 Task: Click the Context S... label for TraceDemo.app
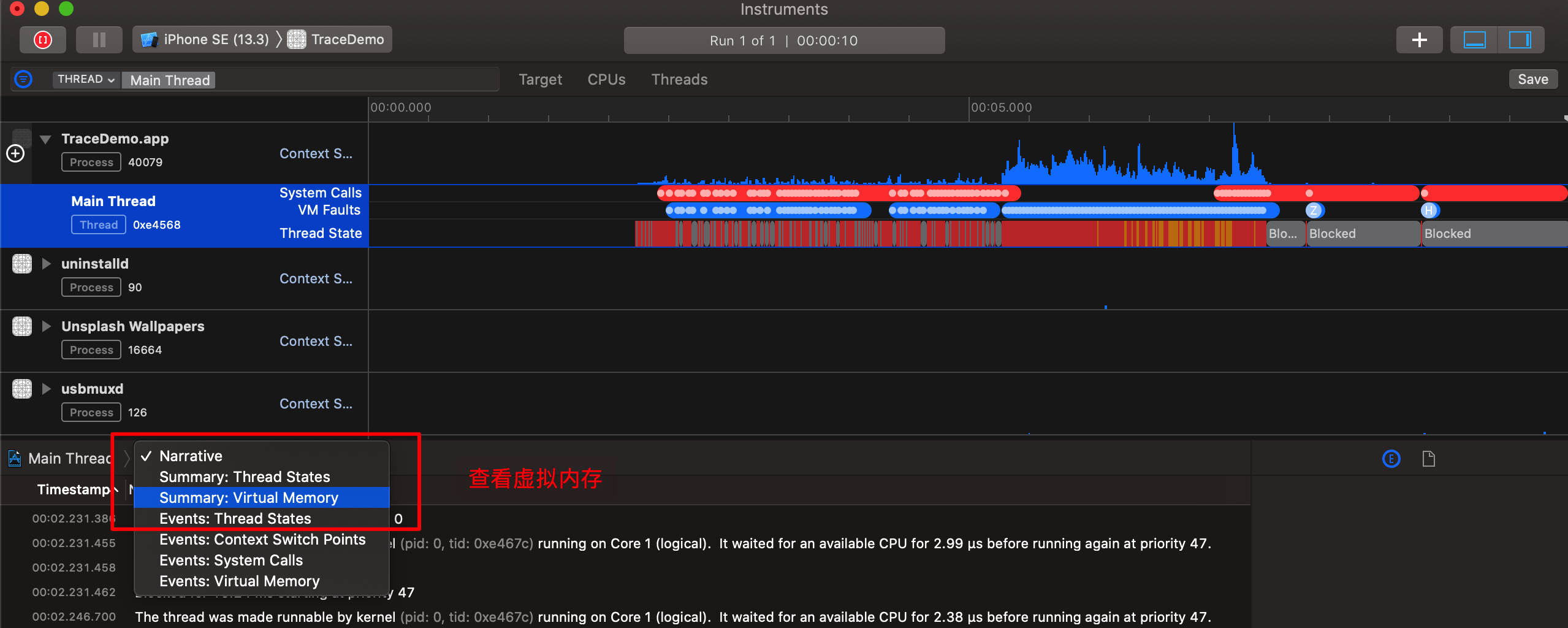pyautogui.click(x=316, y=153)
